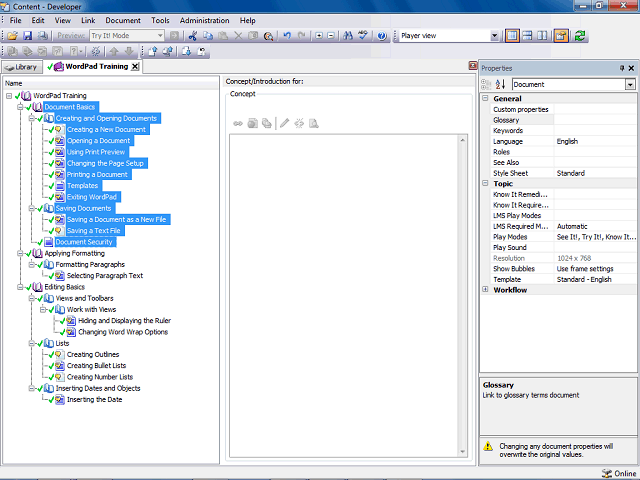Open the Player view dropdown
The height and width of the screenshot is (480, 640).
pos(494,36)
